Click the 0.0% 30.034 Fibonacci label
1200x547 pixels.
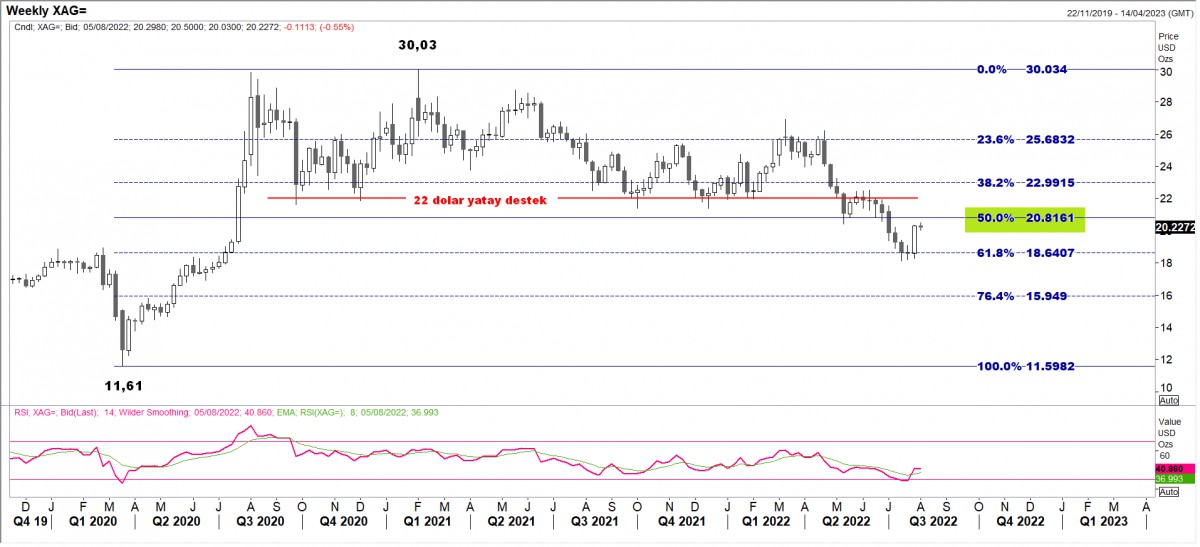pos(1026,70)
